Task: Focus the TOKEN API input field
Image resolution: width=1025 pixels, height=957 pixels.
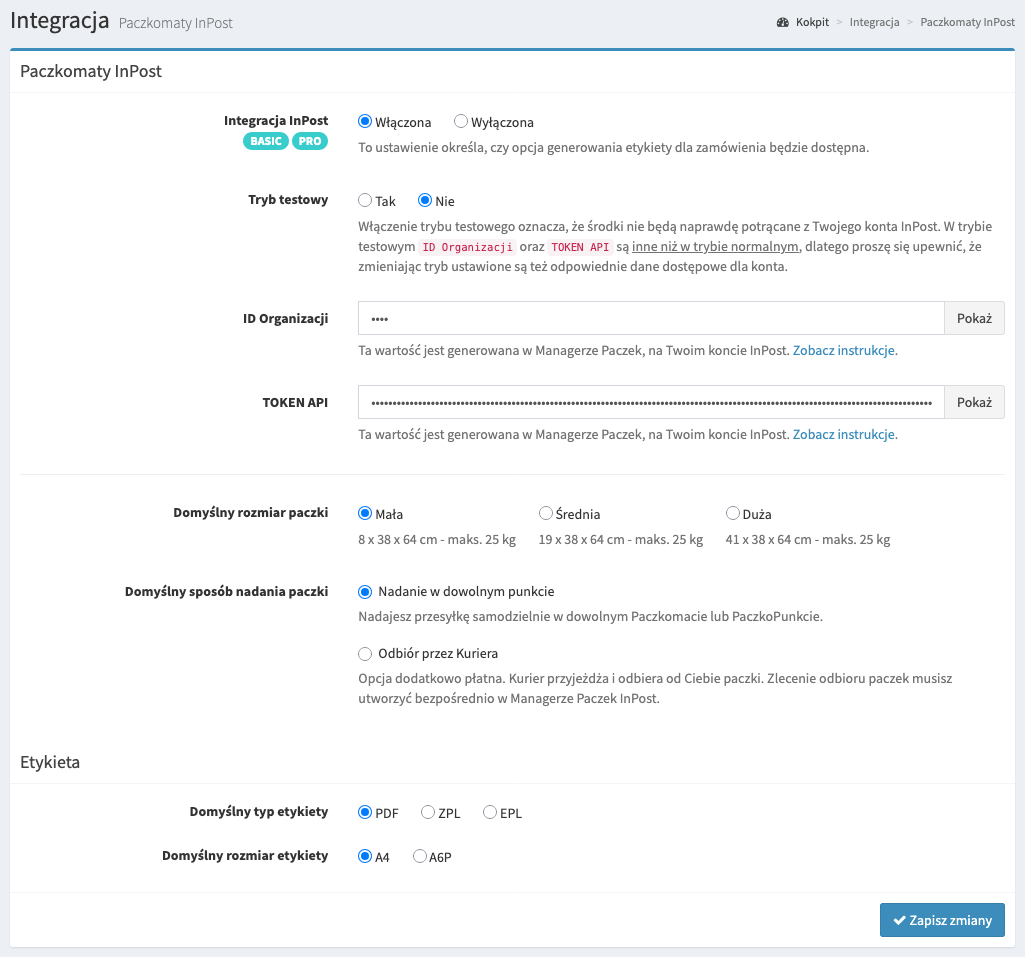Action: point(650,403)
